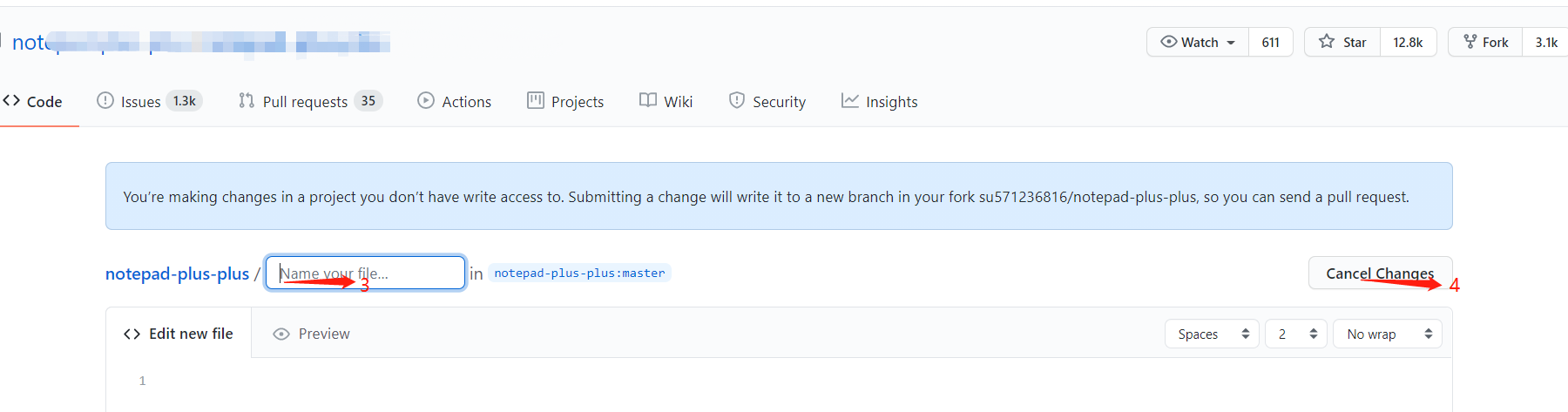This screenshot has width=1568, height=412.
Task: Click the Star icon button
Action: pyautogui.click(x=1342, y=42)
